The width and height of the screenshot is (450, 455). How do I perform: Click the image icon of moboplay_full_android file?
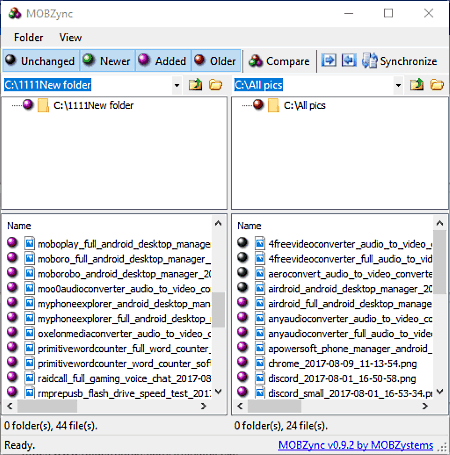[29, 244]
